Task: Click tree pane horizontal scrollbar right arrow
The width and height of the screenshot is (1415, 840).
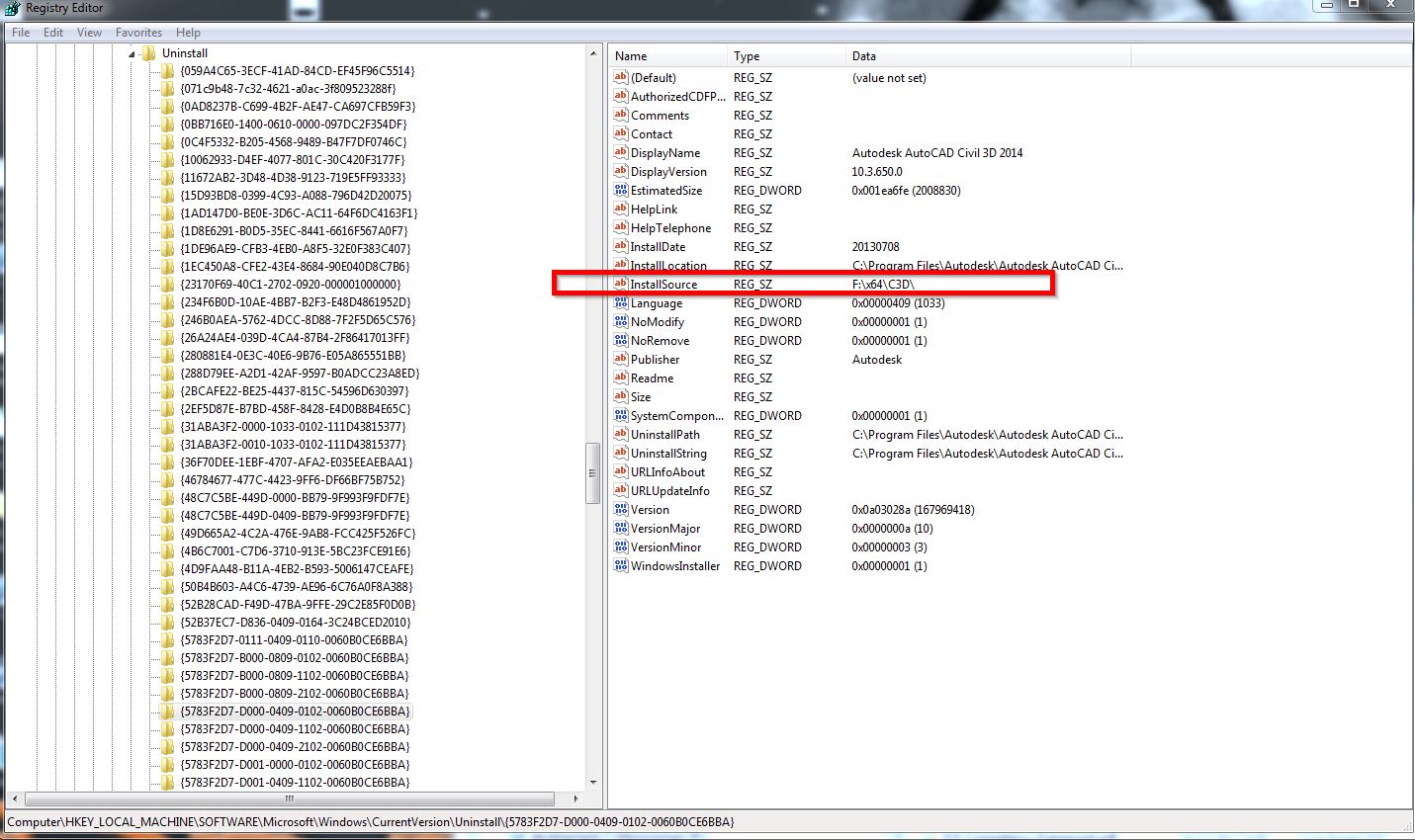Action: click(x=576, y=798)
